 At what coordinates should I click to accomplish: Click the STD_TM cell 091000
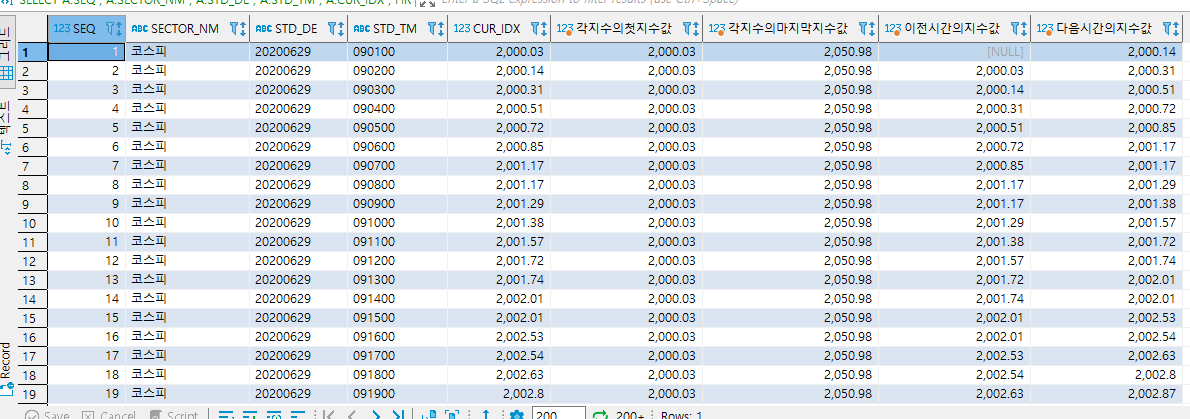tap(398, 222)
